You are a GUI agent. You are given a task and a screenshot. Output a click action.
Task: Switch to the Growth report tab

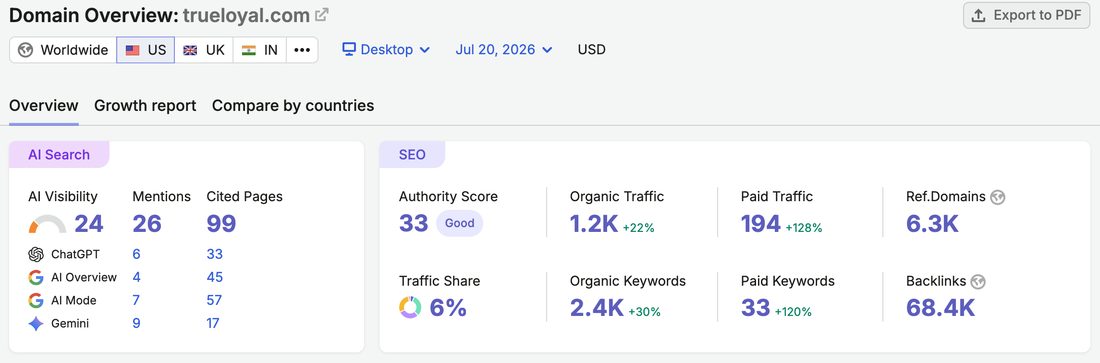tap(145, 105)
